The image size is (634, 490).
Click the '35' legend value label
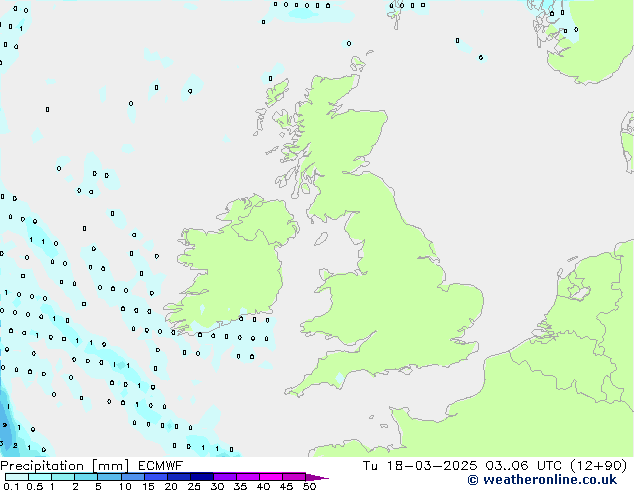tap(240, 486)
